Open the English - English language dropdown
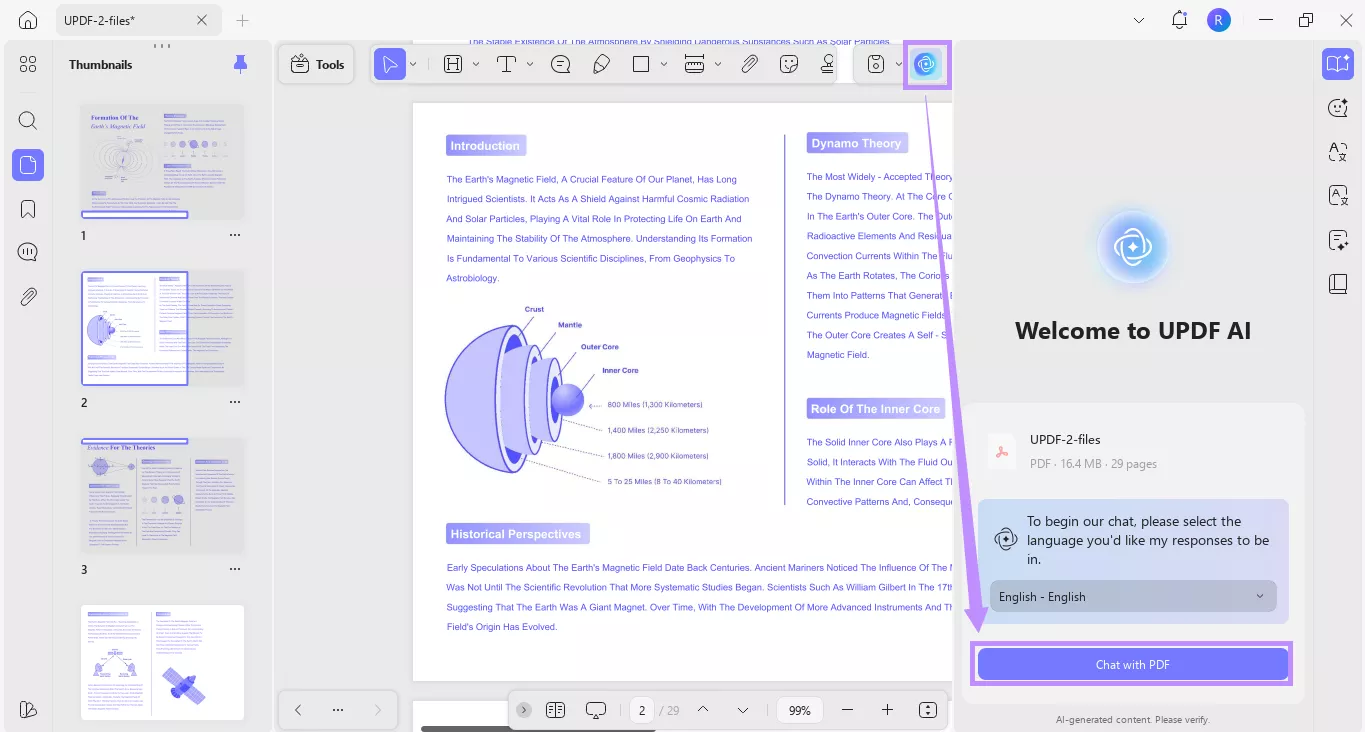 click(x=1133, y=596)
